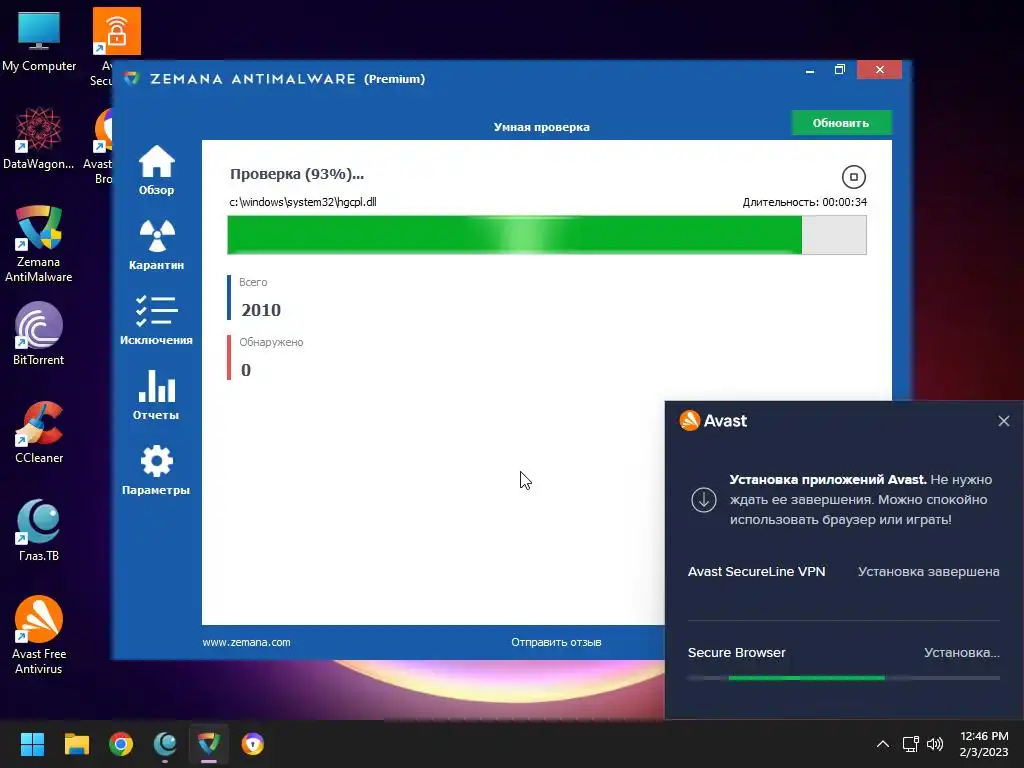The image size is (1024, 768).
Task: Open the Карантин quarantine section
Action: (156, 245)
